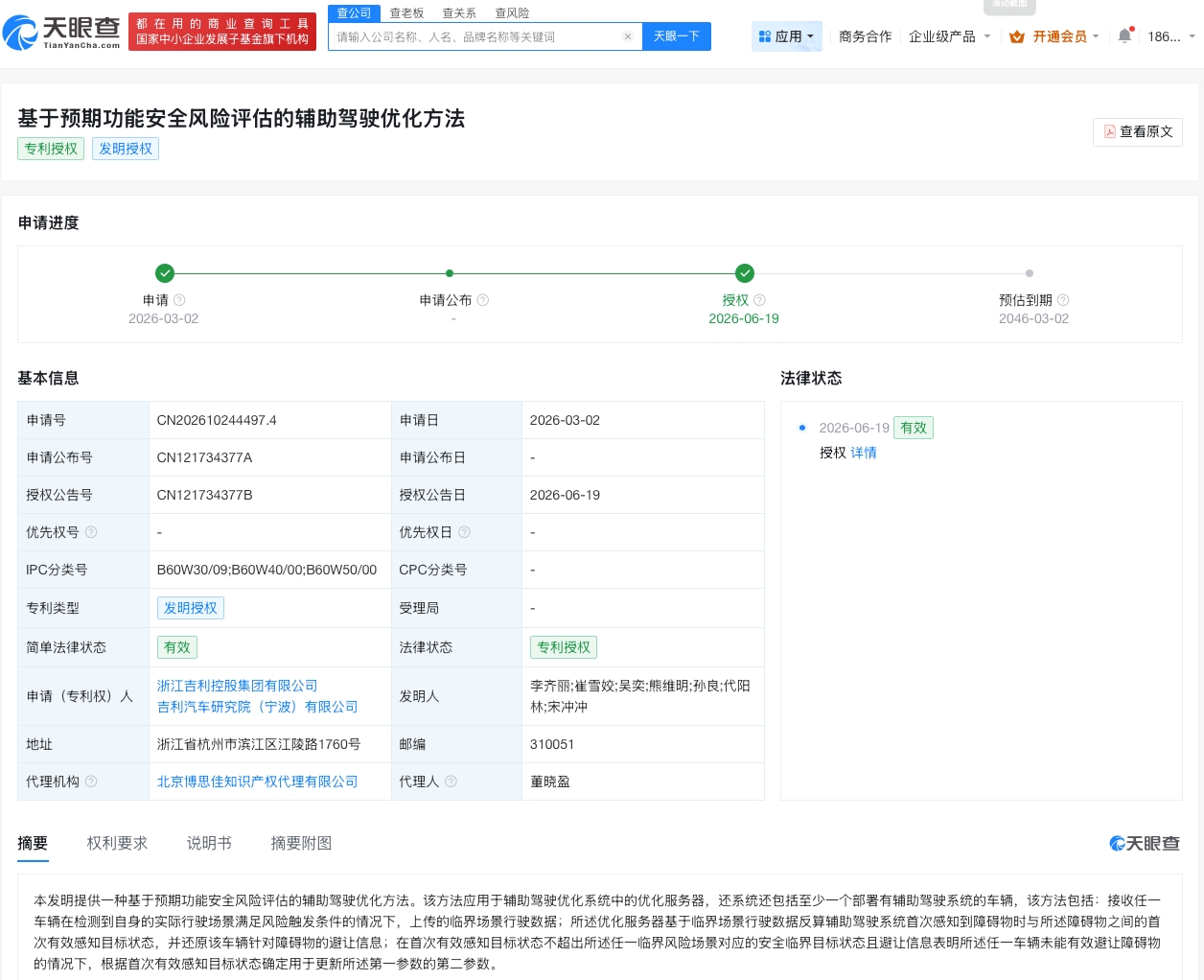Select the 查公司 search tab
This screenshot has width=1204, height=980.
pyautogui.click(x=354, y=12)
